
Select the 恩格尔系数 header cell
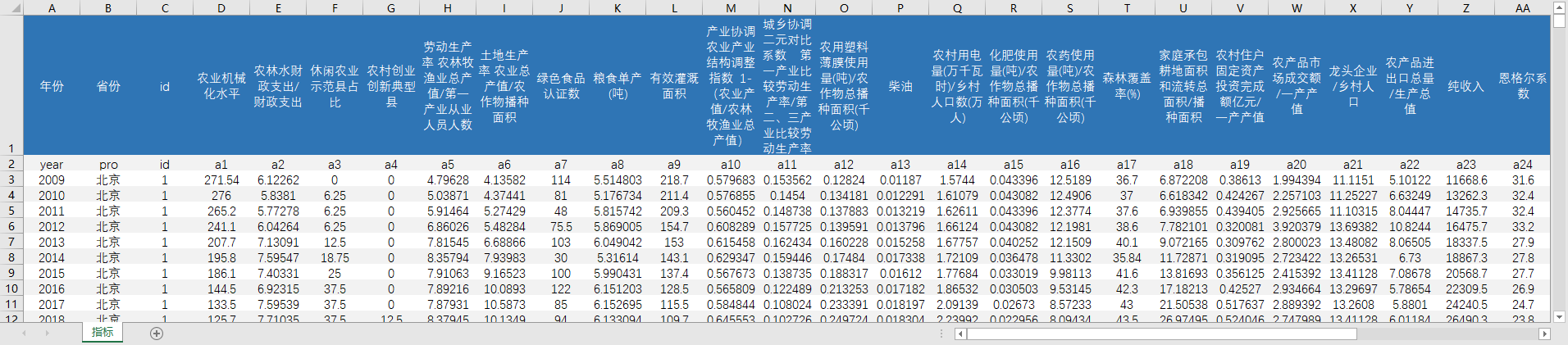pyautogui.click(x=1523, y=86)
